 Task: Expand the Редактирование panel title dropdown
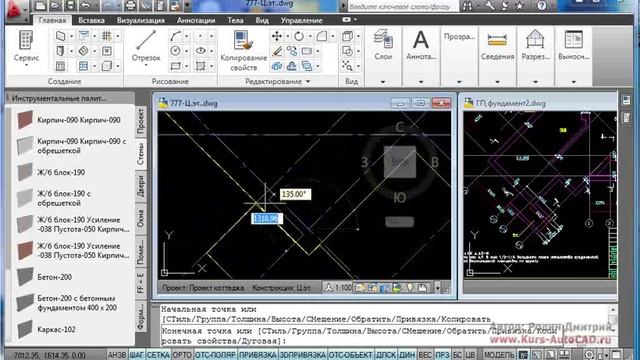[x=308, y=82]
